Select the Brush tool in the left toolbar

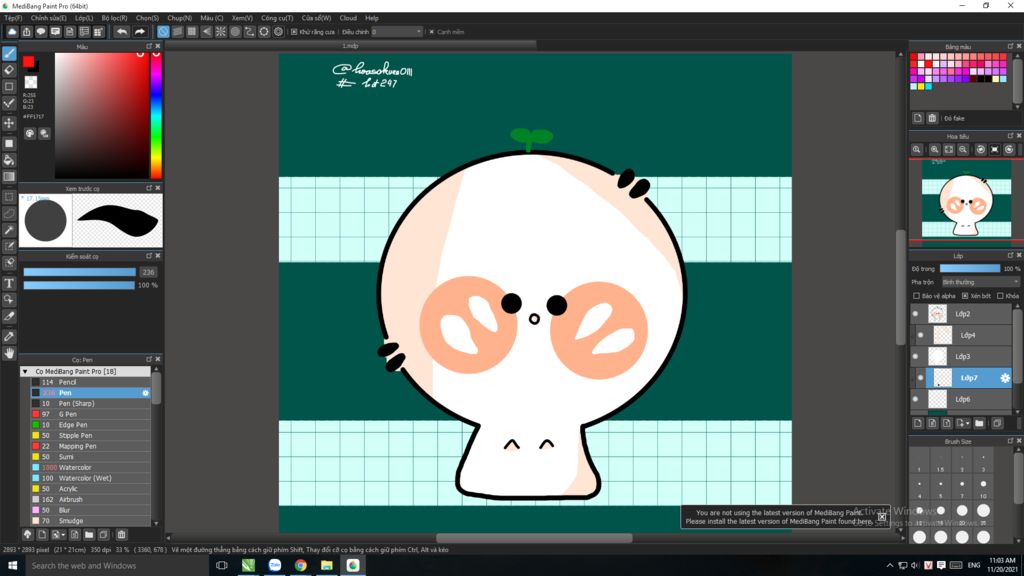[9, 54]
